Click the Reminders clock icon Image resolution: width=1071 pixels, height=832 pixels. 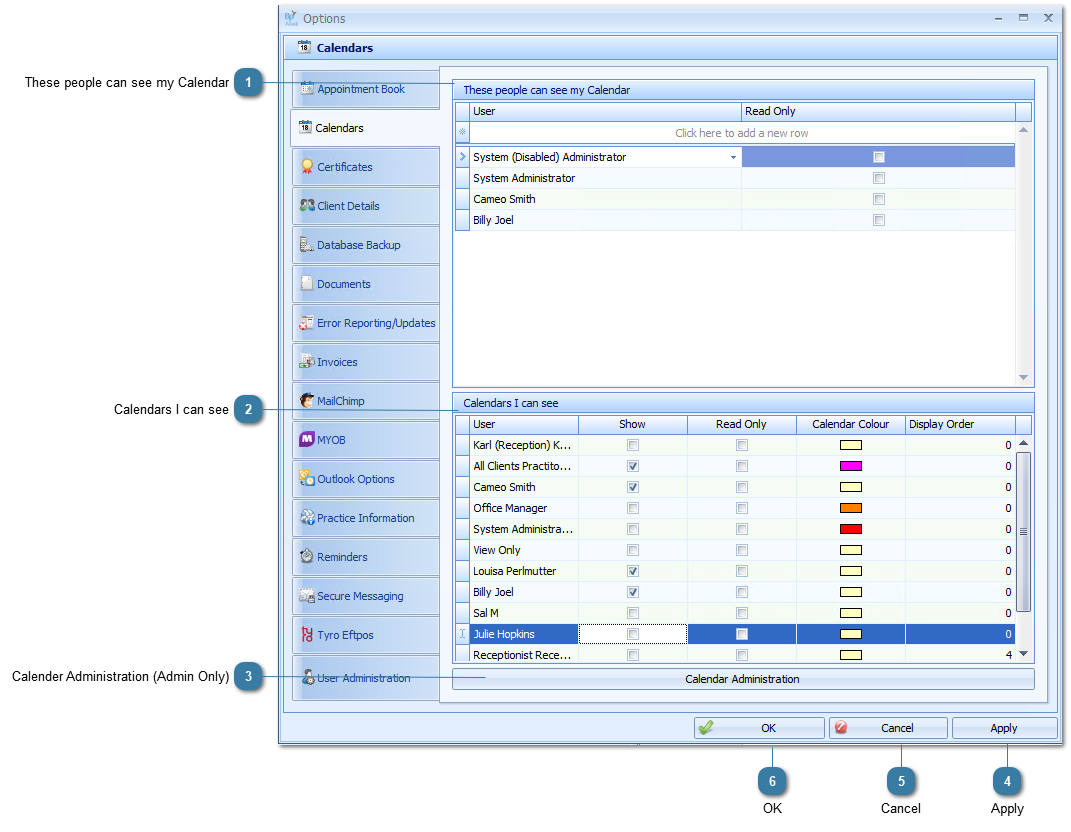click(x=307, y=556)
